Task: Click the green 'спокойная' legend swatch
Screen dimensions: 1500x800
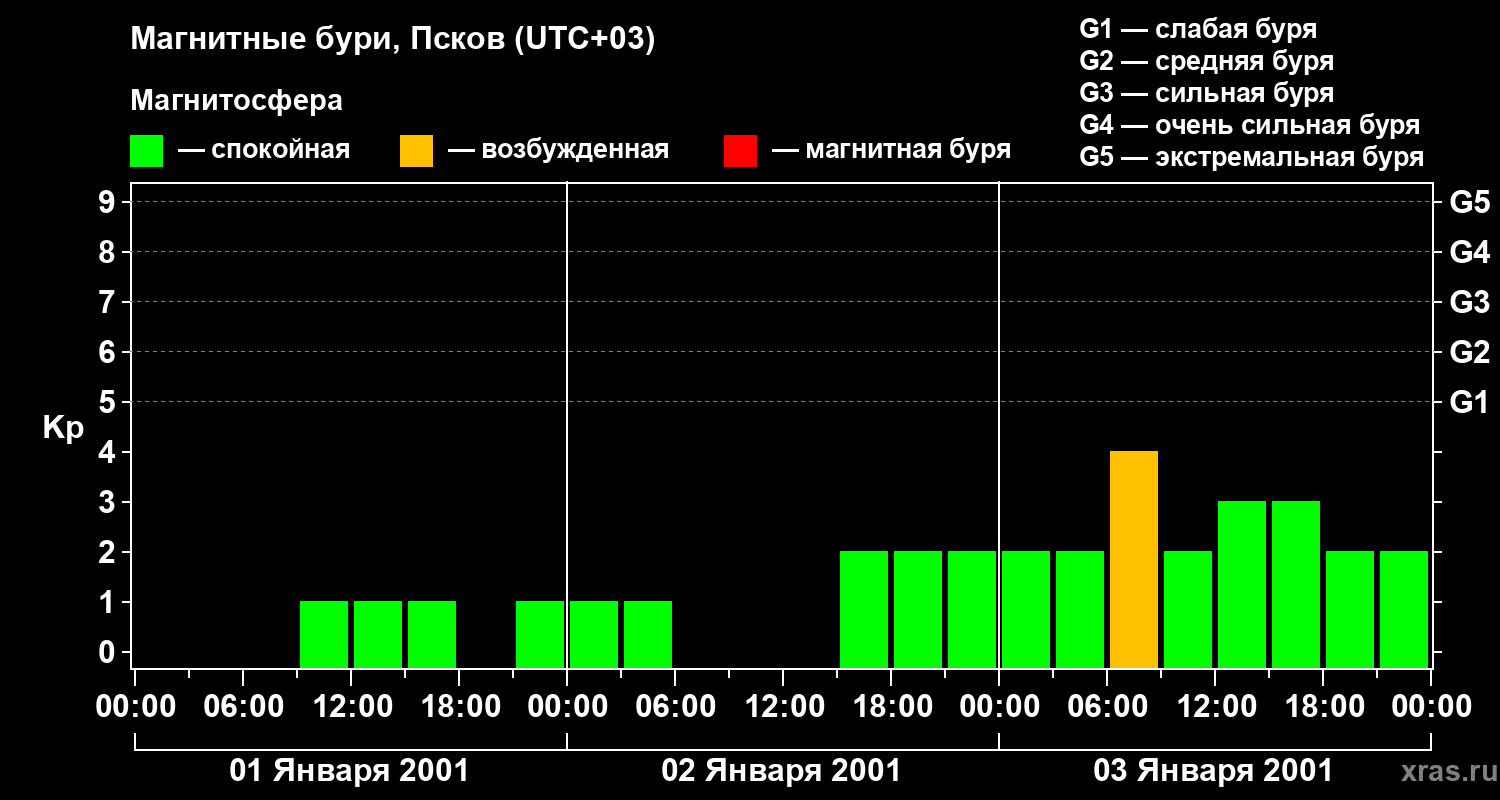Action: click(146, 151)
